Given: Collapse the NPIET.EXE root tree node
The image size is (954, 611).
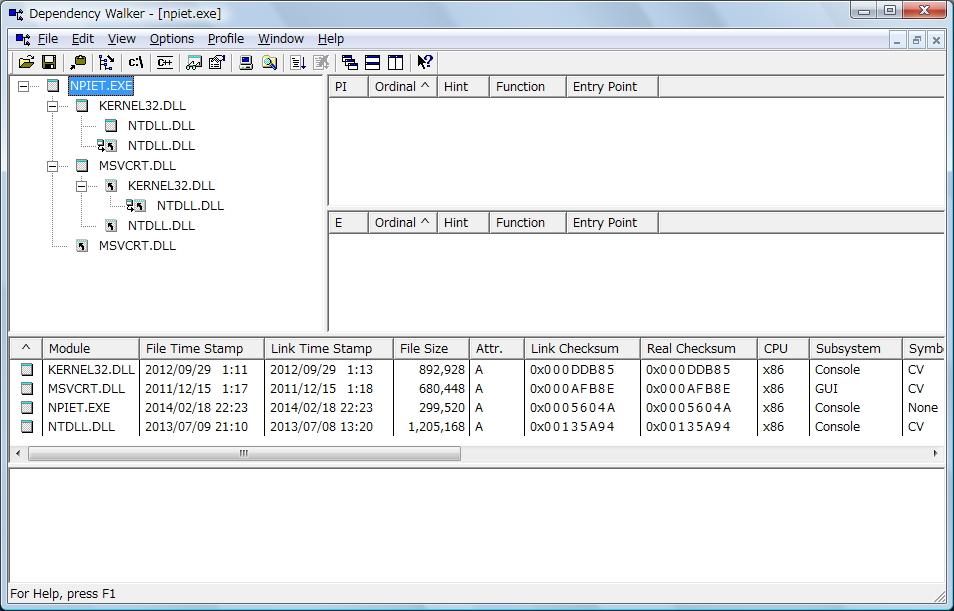Looking at the screenshot, I should pyautogui.click(x=23, y=86).
